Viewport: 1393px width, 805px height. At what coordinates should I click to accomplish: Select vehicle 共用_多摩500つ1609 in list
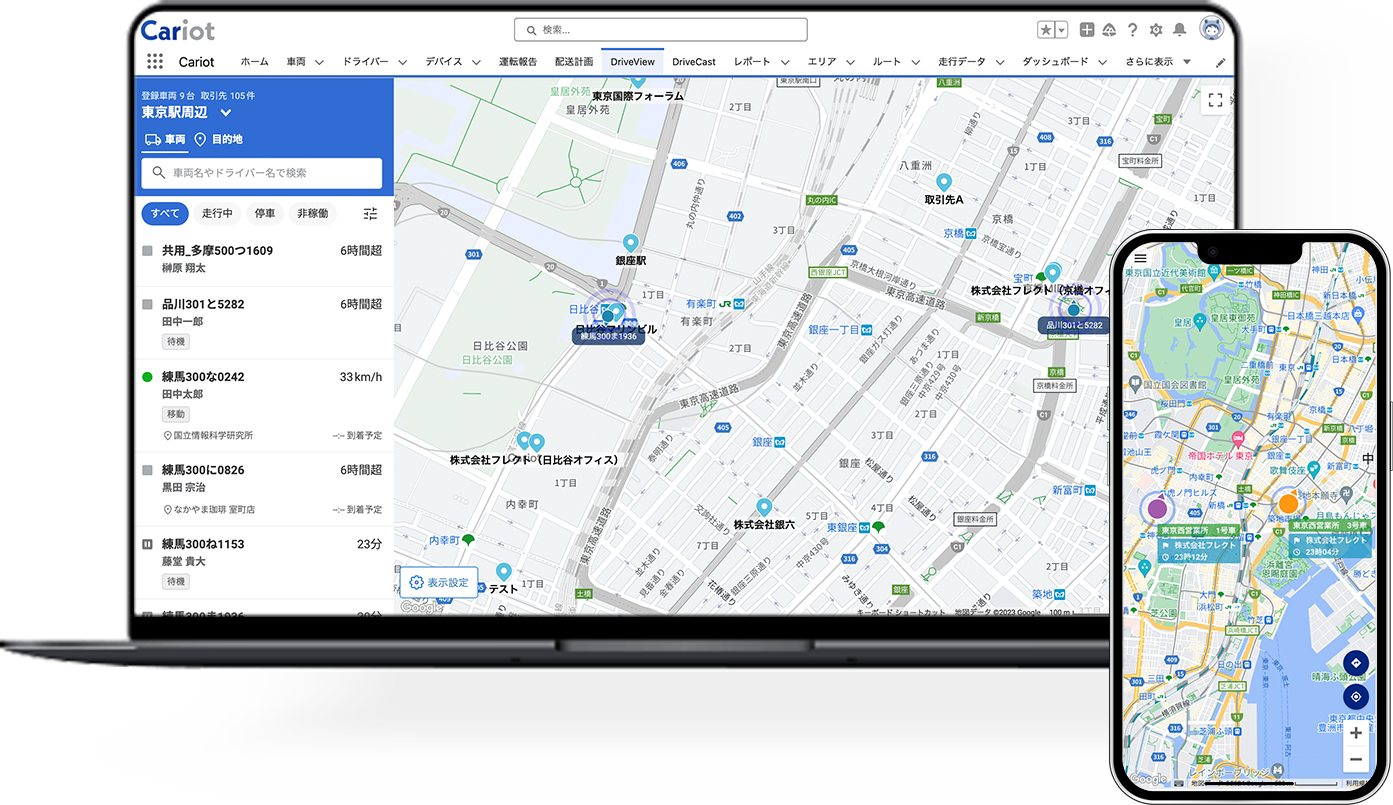pos(262,259)
